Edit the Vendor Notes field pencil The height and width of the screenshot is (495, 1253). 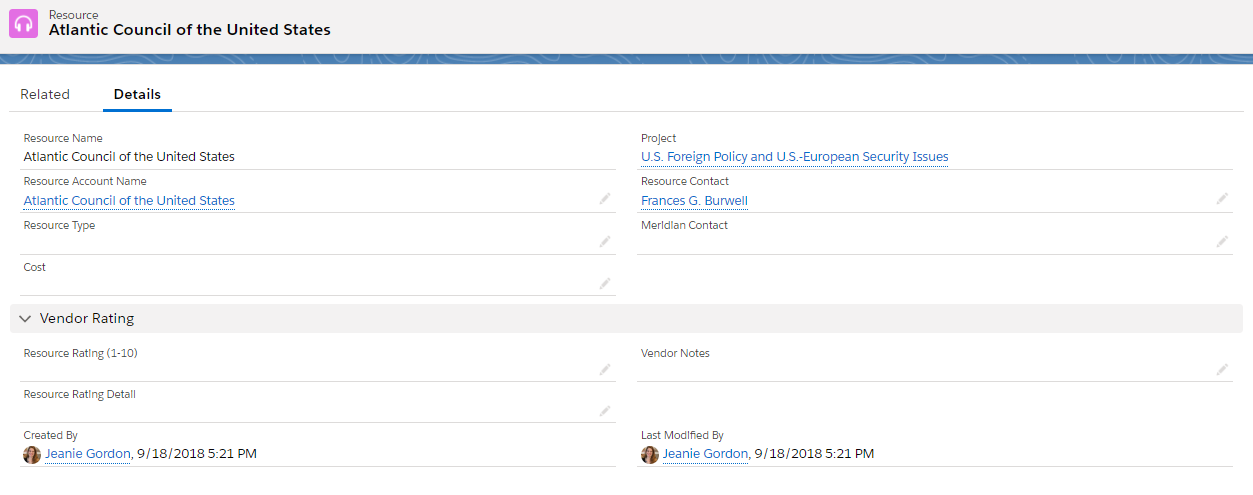click(1222, 370)
